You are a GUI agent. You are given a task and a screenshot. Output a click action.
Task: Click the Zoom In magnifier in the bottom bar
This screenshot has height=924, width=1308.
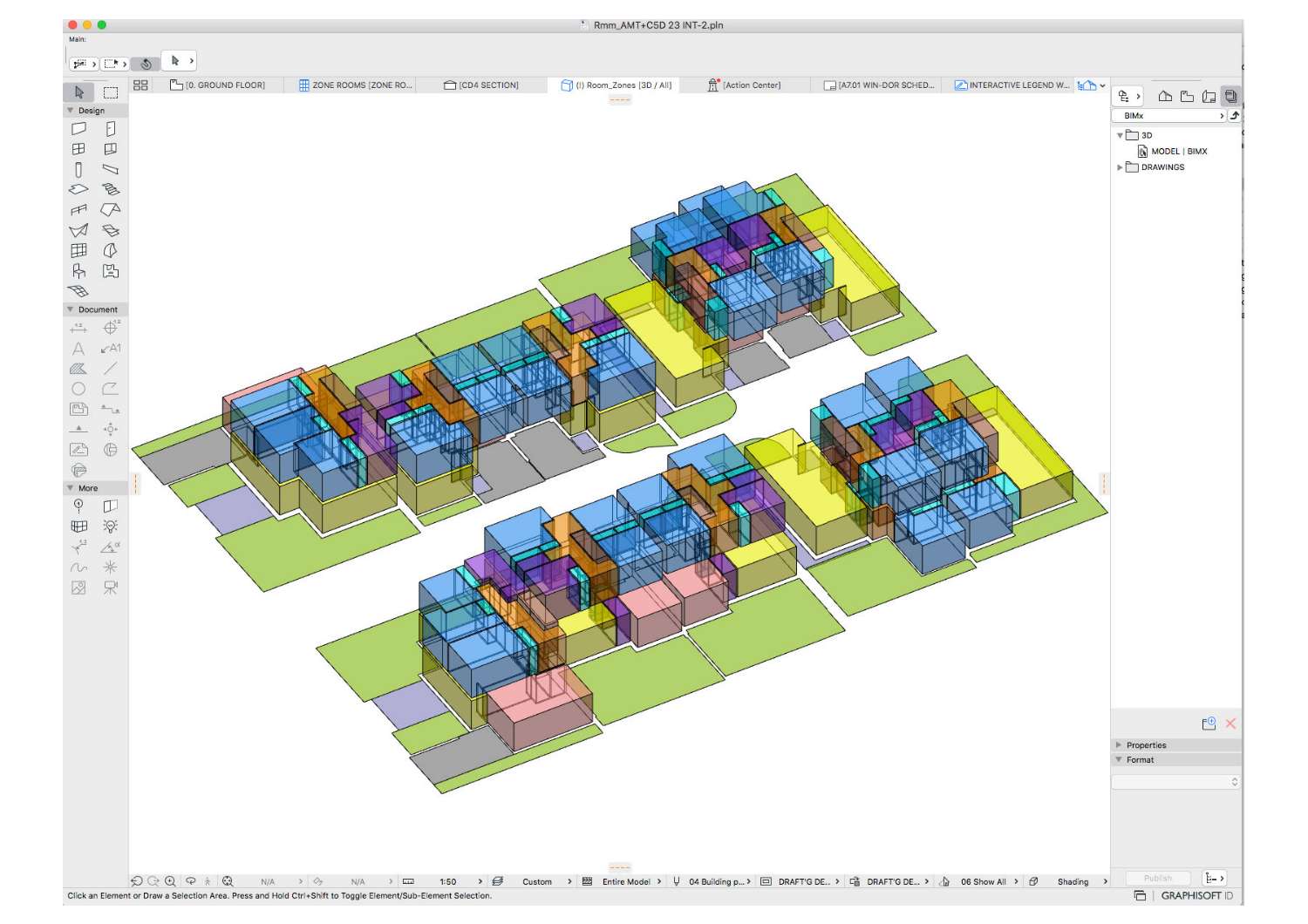[170, 881]
